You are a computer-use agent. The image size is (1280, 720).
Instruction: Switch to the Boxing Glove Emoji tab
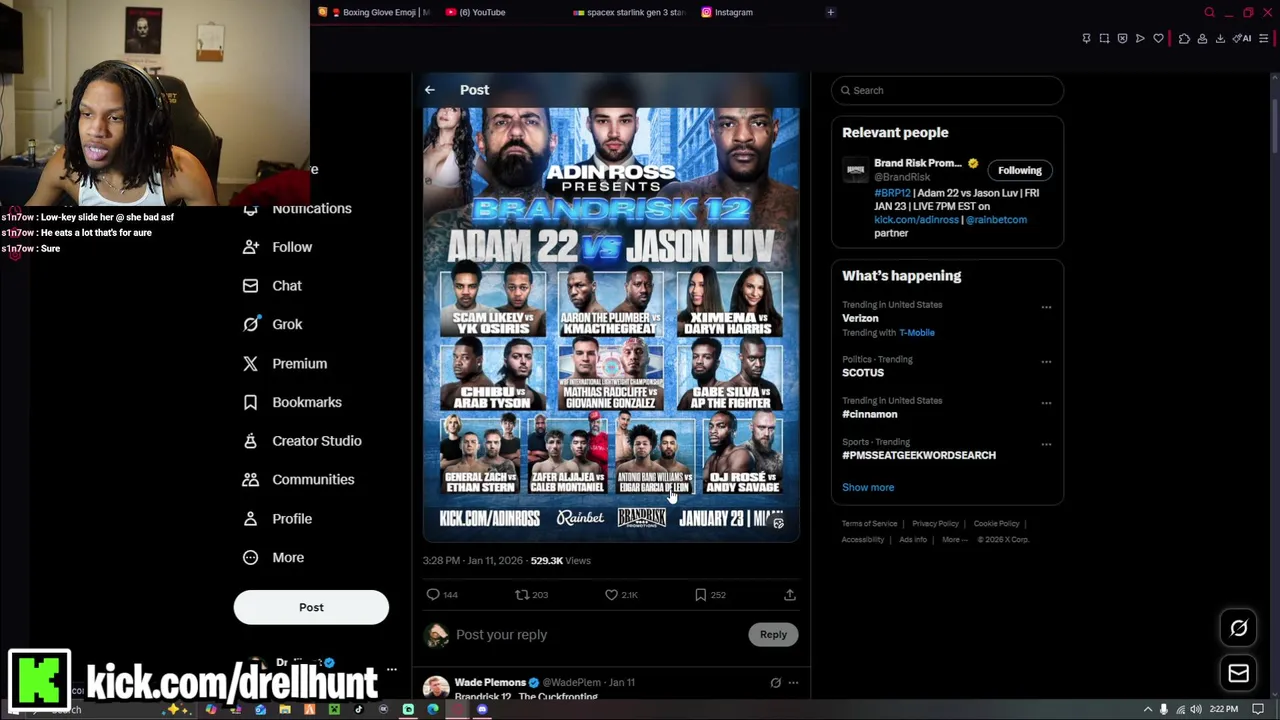(375, 12)
